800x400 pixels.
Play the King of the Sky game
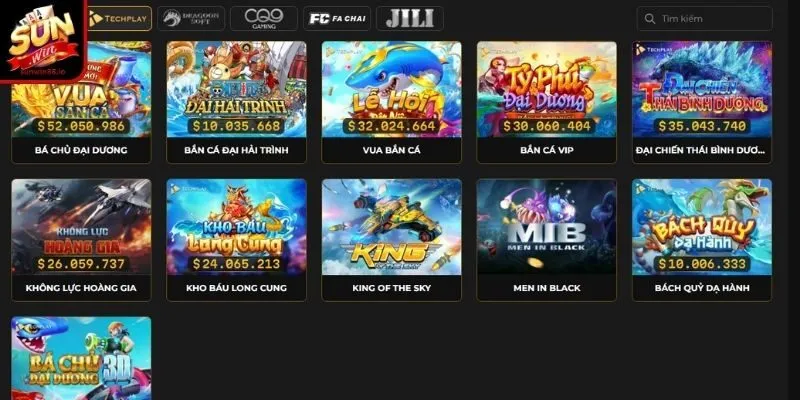(x=391, y=240)
